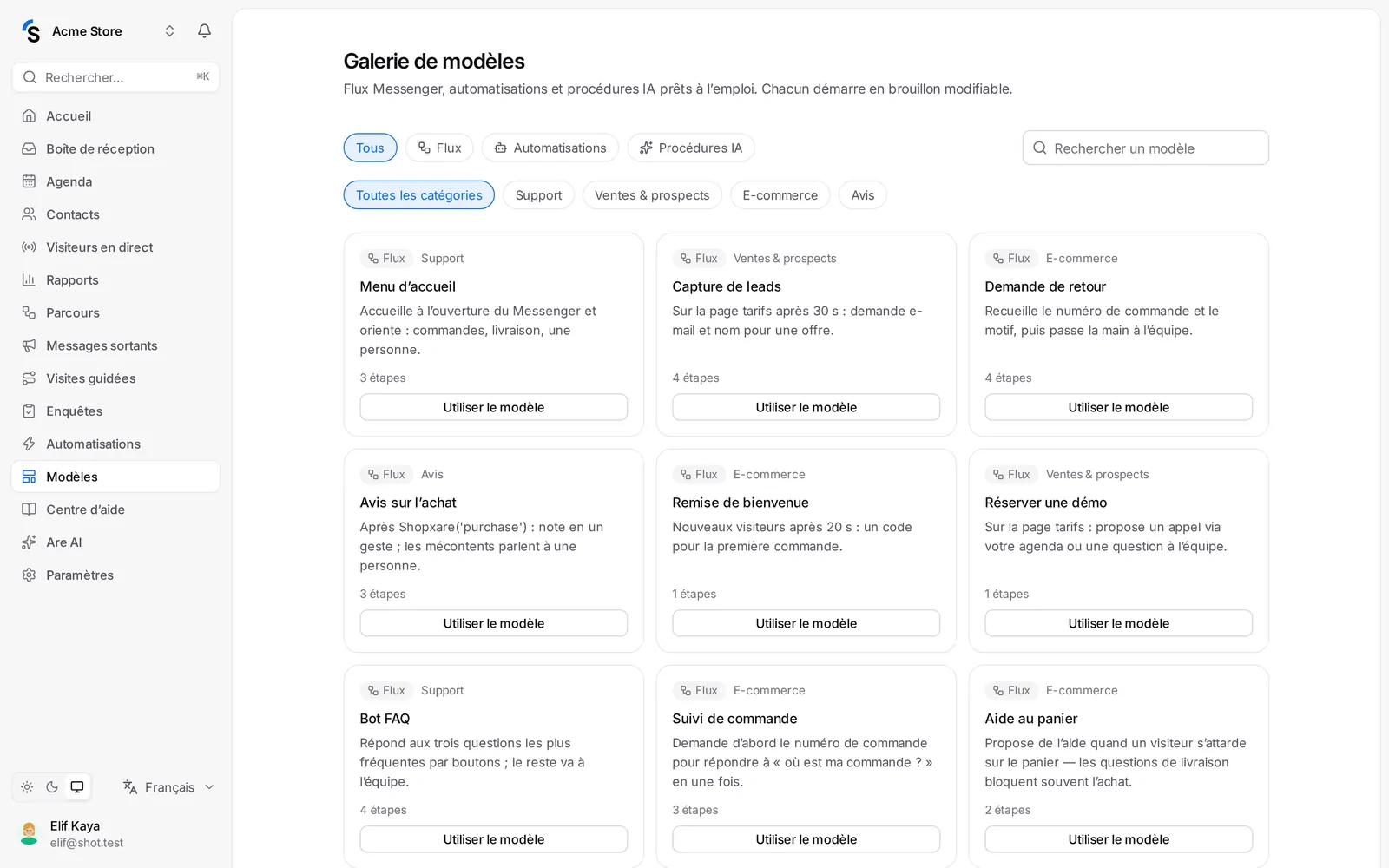Screen dimensions: 1389x868
Task: Filter by Avis category
Action: pyautogui.click(x=863, y=195)
